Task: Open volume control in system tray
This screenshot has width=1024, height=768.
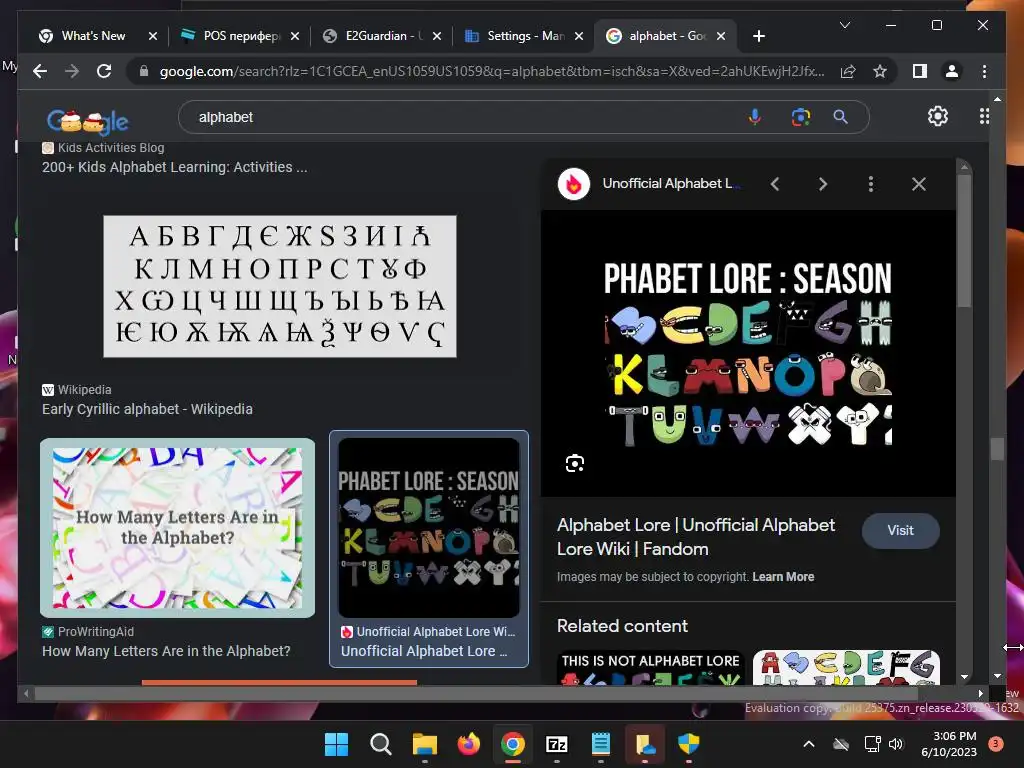Action: (x=895, y=744)
